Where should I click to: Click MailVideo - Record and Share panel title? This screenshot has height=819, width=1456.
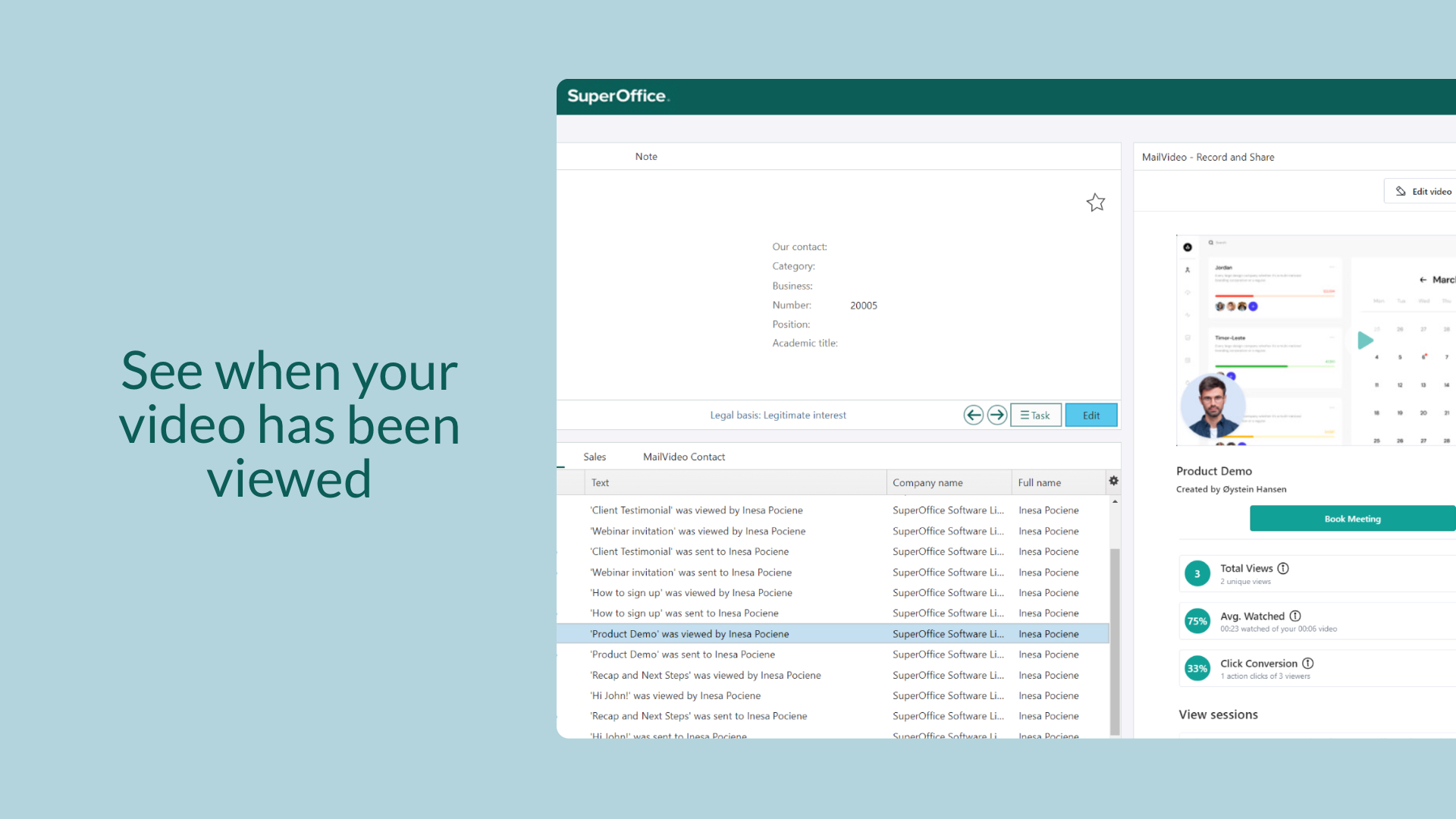click(1208, 157)
